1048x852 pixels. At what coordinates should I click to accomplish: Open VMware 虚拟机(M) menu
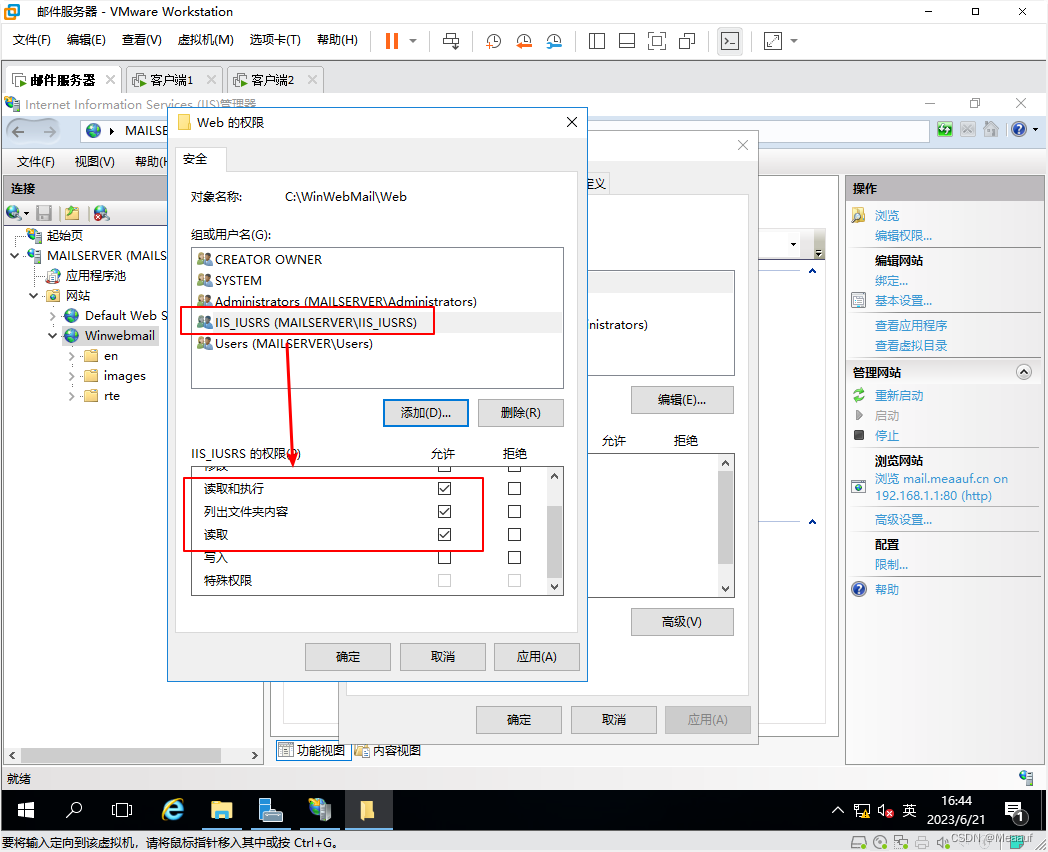(205, 40)
